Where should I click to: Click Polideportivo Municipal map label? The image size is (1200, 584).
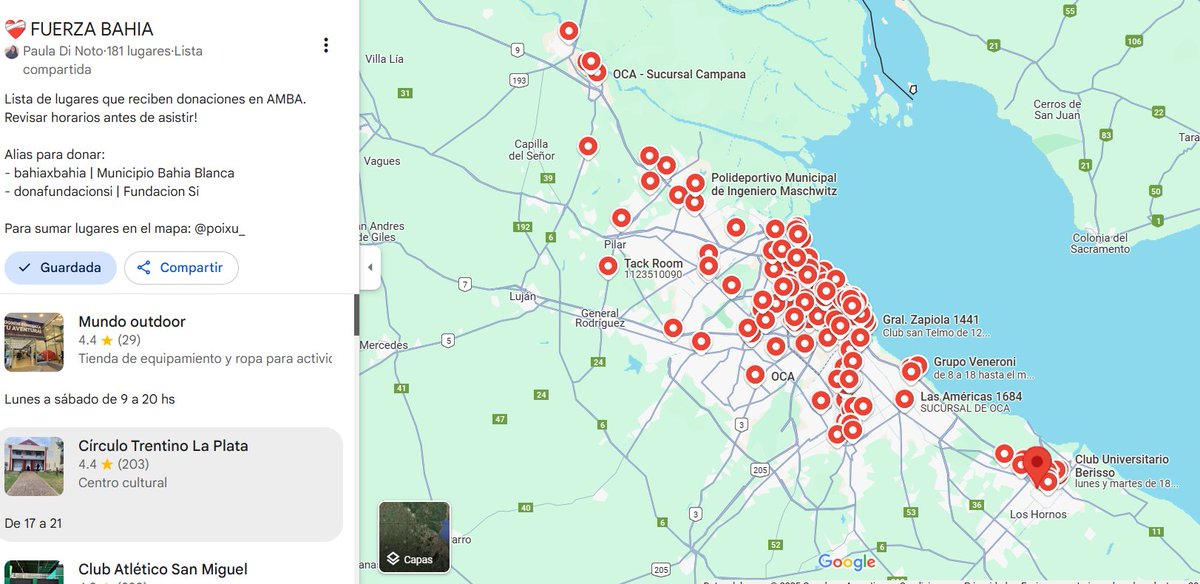(774, 184)
